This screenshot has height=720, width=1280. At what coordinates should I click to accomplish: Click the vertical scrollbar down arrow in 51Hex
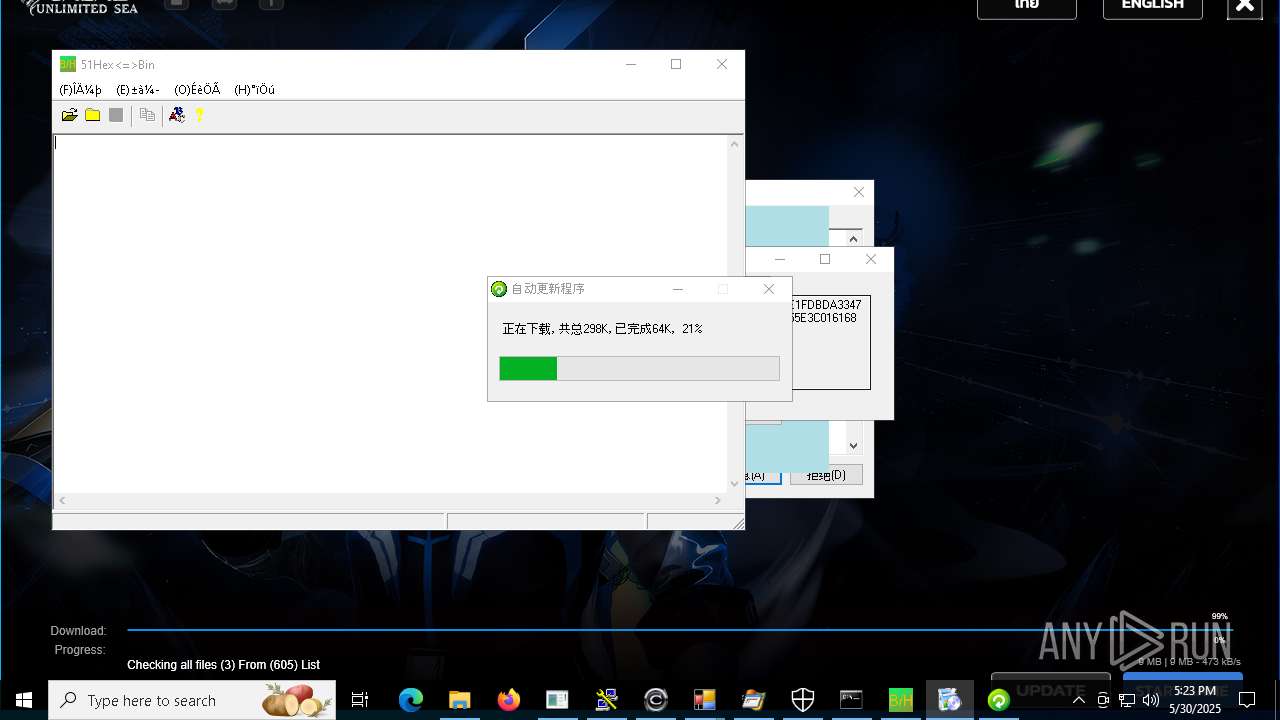(x=735, y=483)
